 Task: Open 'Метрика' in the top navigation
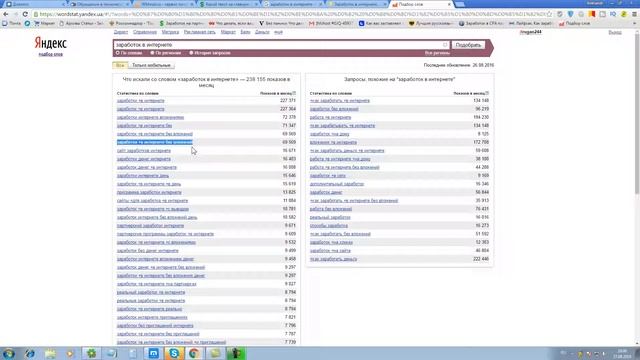[170, 32]
